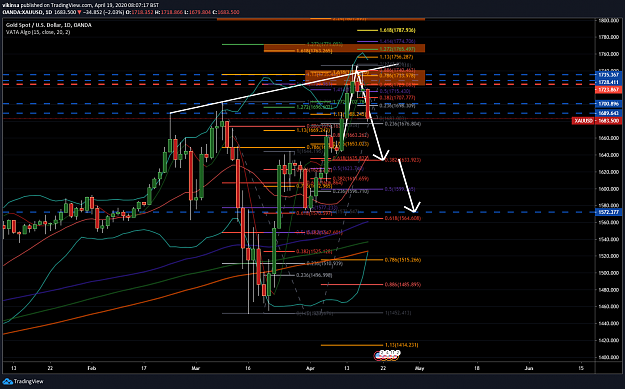Select the 0.236(1676.804) Fibonacci label
Screen dimensions: 625x389
[x=403, y=124]
